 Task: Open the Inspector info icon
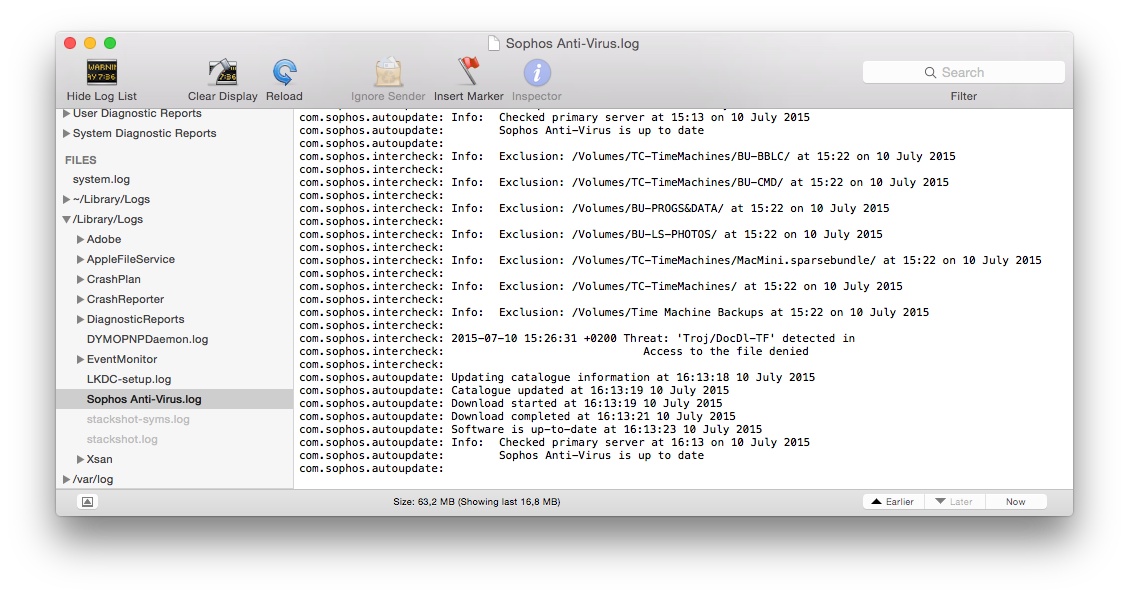pyautogui.click(x=536, y=73)
